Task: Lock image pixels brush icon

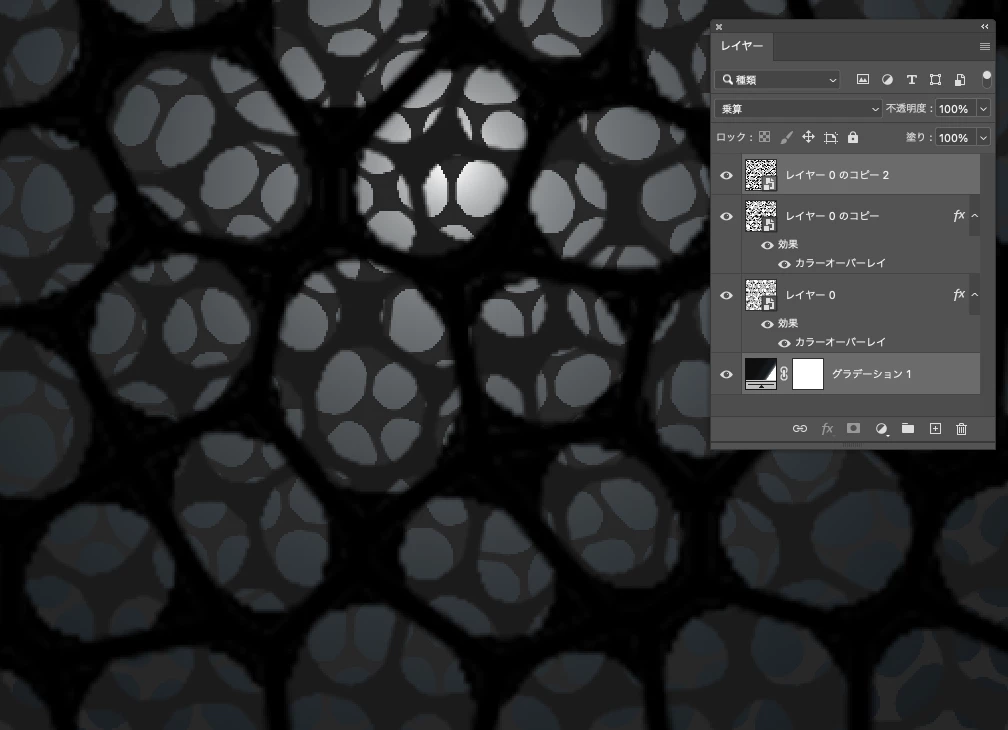Action: tap(786, 137)
